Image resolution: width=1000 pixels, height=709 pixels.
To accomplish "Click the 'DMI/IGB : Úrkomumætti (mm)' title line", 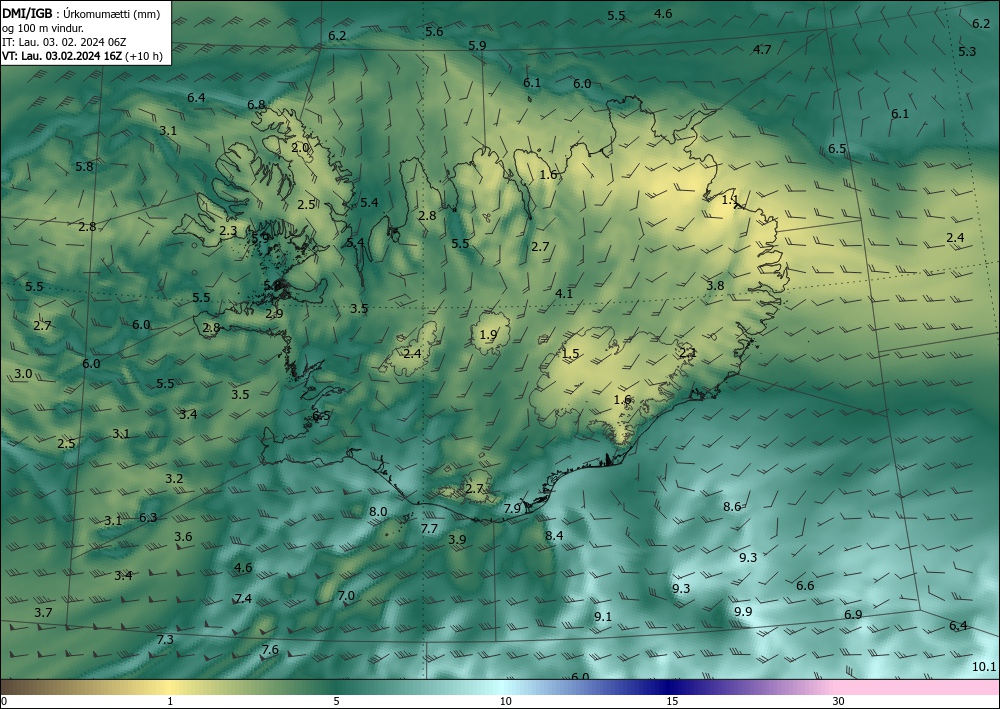I will pyautogui.click(x=81, y=13).
